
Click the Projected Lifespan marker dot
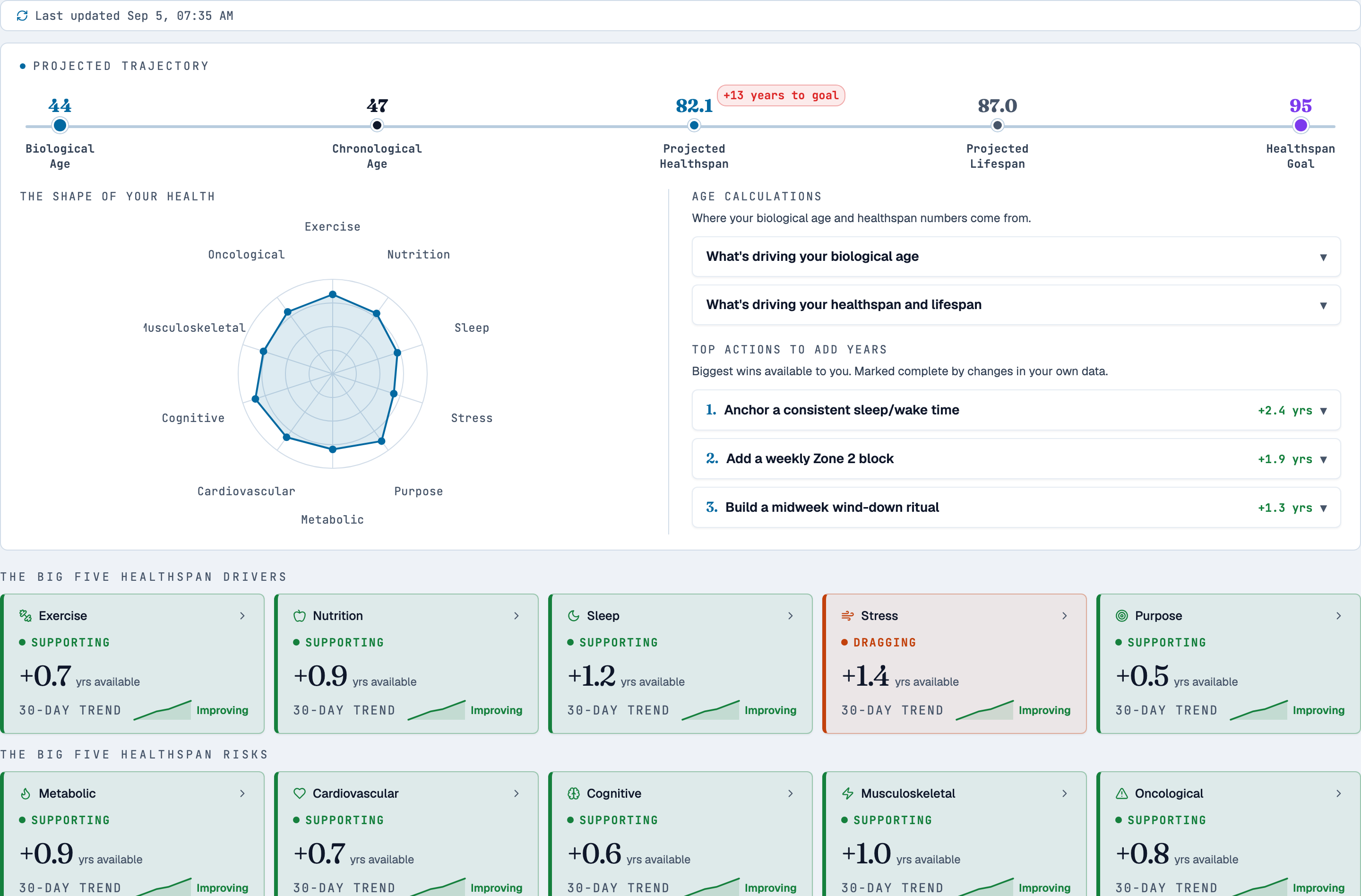997,125
